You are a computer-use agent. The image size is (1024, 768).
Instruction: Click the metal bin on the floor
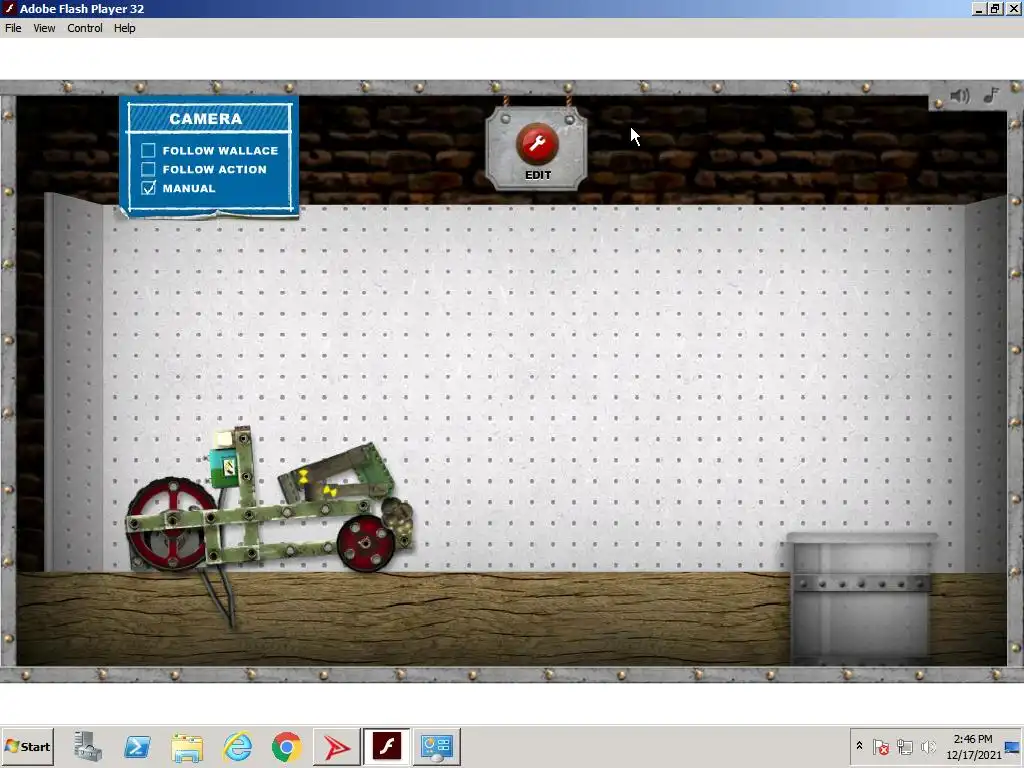[861, 598]
